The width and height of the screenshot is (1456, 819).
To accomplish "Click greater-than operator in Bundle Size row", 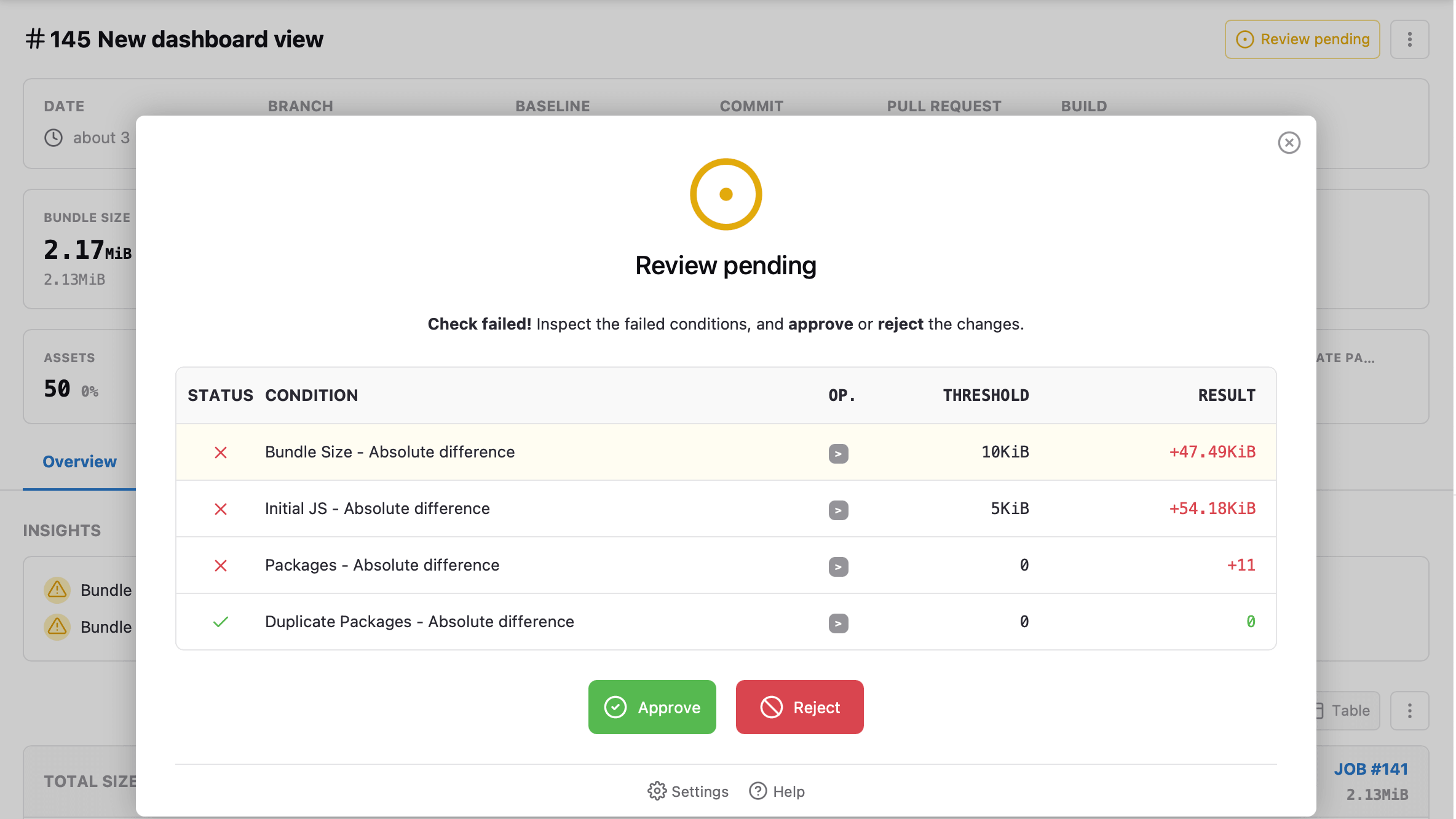I will tap(838, 454).
